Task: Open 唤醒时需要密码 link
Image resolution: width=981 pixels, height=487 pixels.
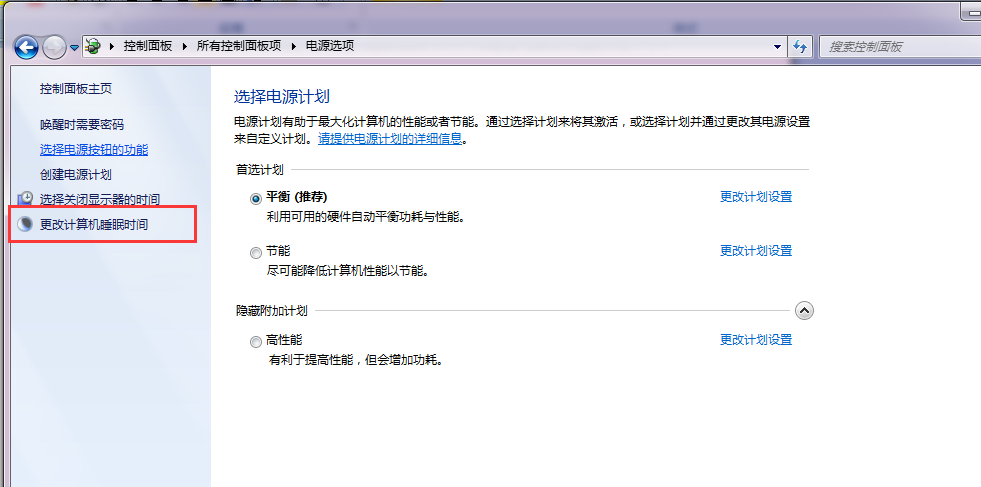Action: pos(82,125)
